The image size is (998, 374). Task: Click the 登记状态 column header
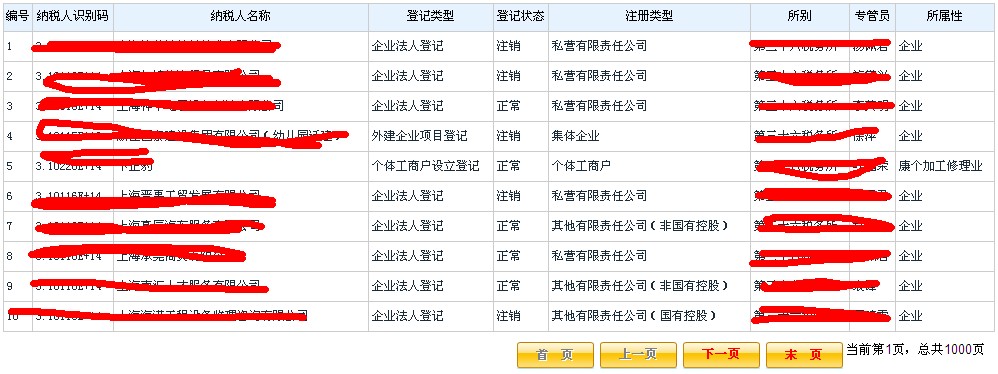tap(521, 17)
